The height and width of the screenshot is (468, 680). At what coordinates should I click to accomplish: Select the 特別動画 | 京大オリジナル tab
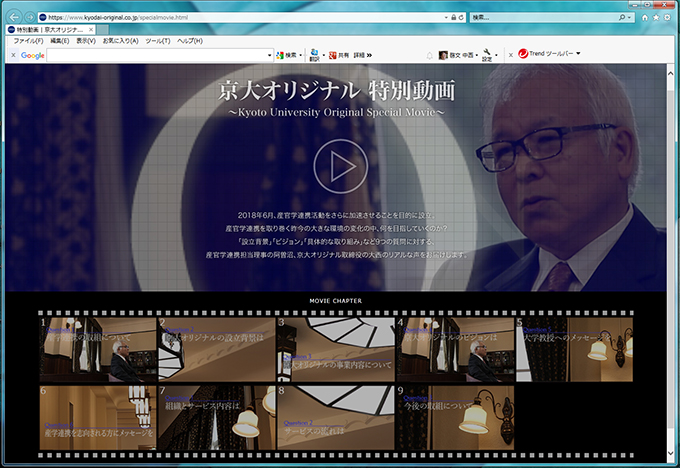[x=51, y=29]
